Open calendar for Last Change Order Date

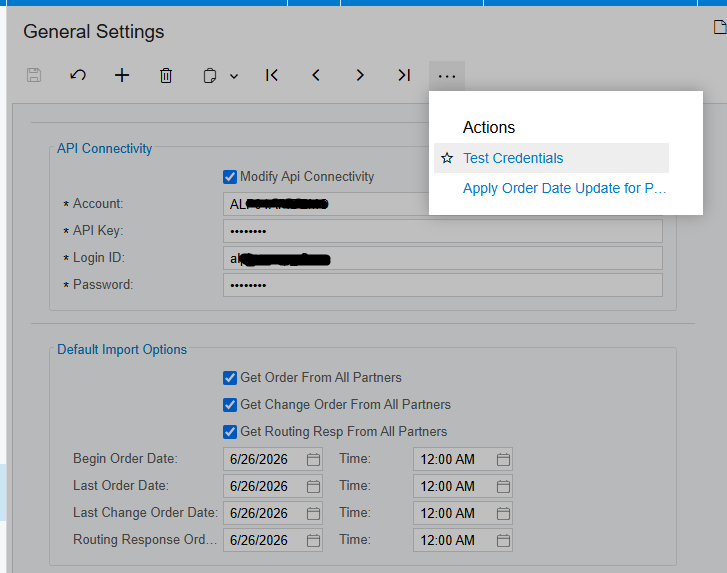[x=313, y=513]
